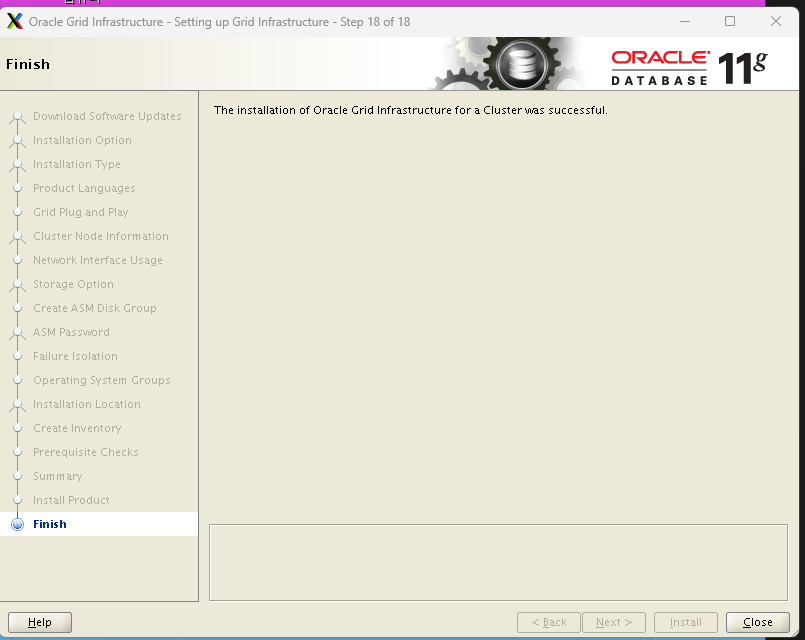Select the Create ASM Disk Group step
Screen dimensions: 805x640
(94, 308)
